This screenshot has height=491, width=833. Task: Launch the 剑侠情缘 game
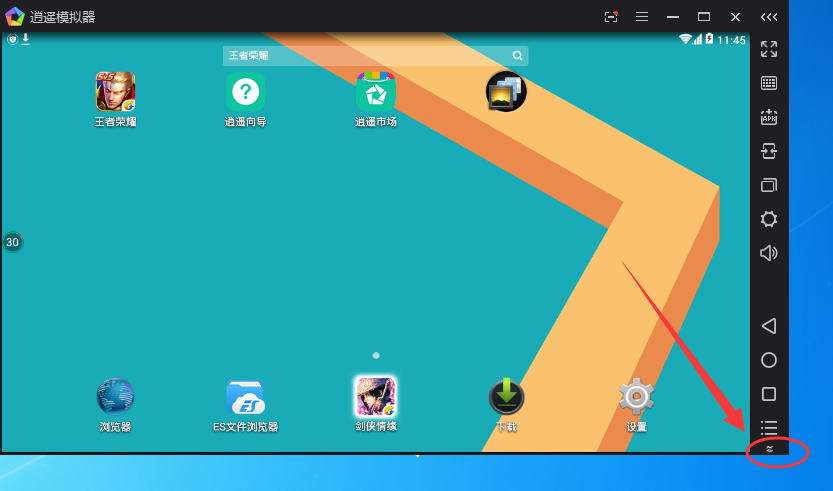coord(376,396)
